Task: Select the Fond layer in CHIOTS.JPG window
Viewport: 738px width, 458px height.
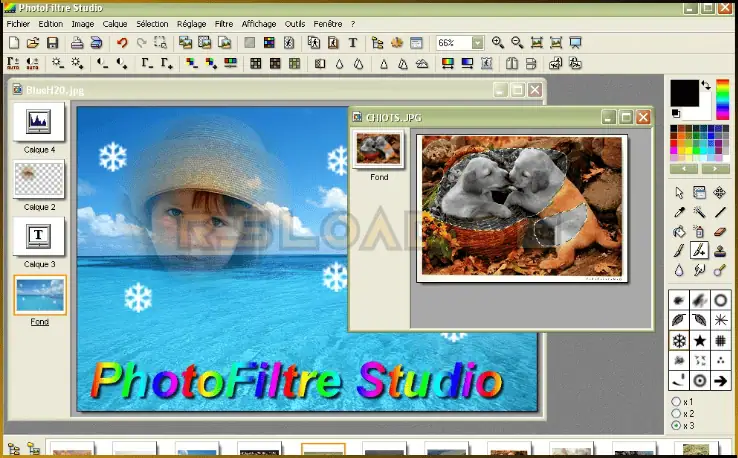Action: tap(379, 149)
